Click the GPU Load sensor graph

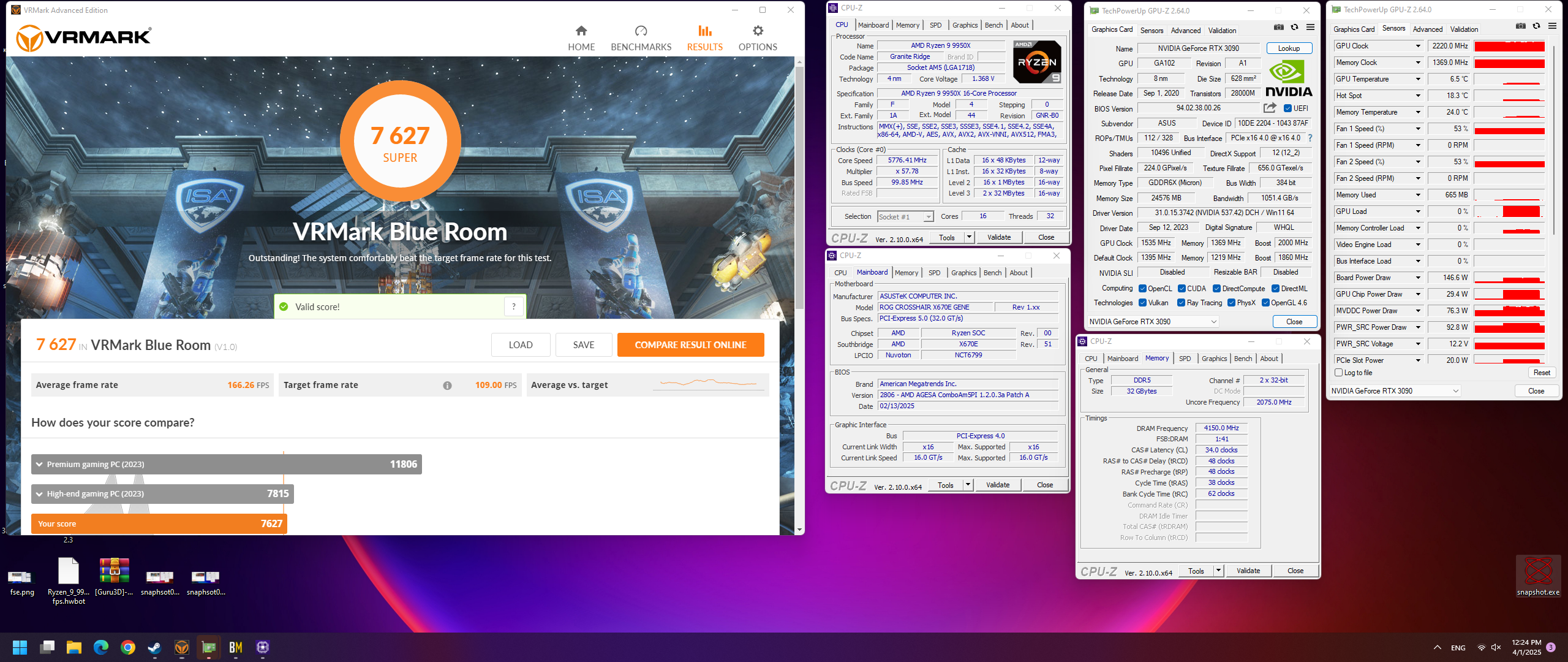click(x=1509, y=211)
